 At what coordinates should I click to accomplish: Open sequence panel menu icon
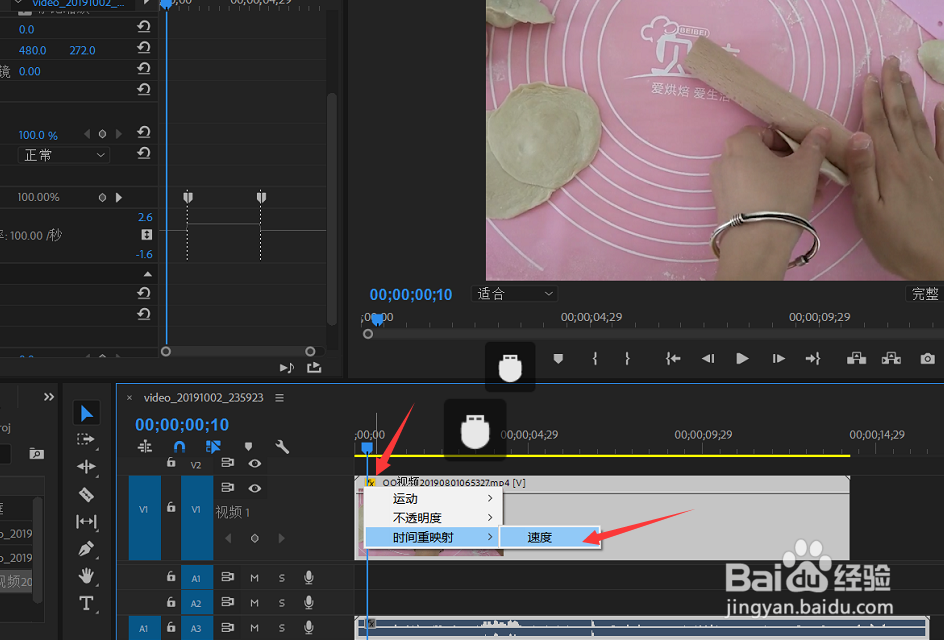(279, 398)
